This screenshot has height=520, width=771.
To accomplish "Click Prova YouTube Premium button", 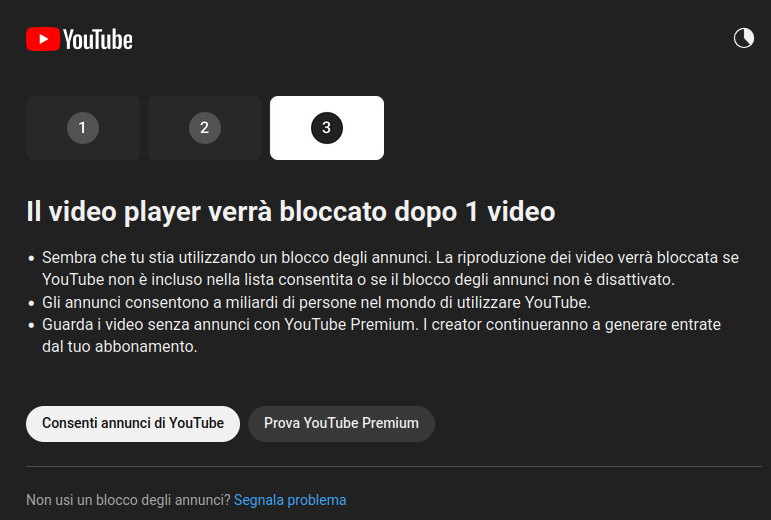I will 341,424.
